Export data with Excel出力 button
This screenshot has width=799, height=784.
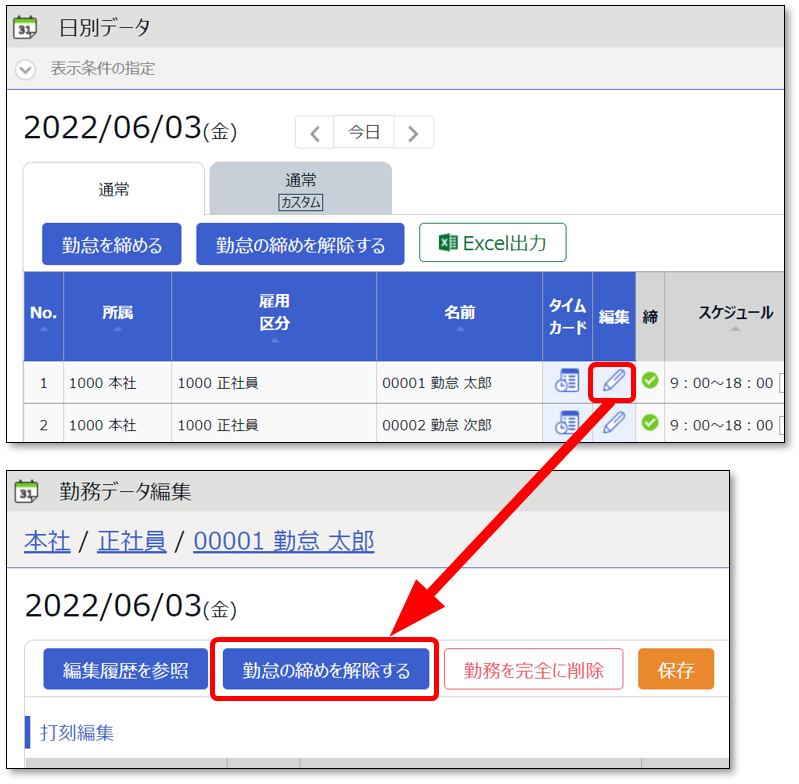point(492,243)
